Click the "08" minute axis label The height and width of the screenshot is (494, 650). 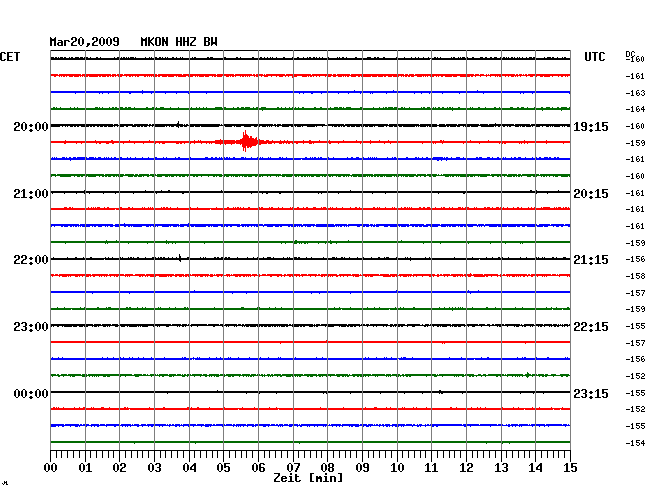[x=327, y=468]
